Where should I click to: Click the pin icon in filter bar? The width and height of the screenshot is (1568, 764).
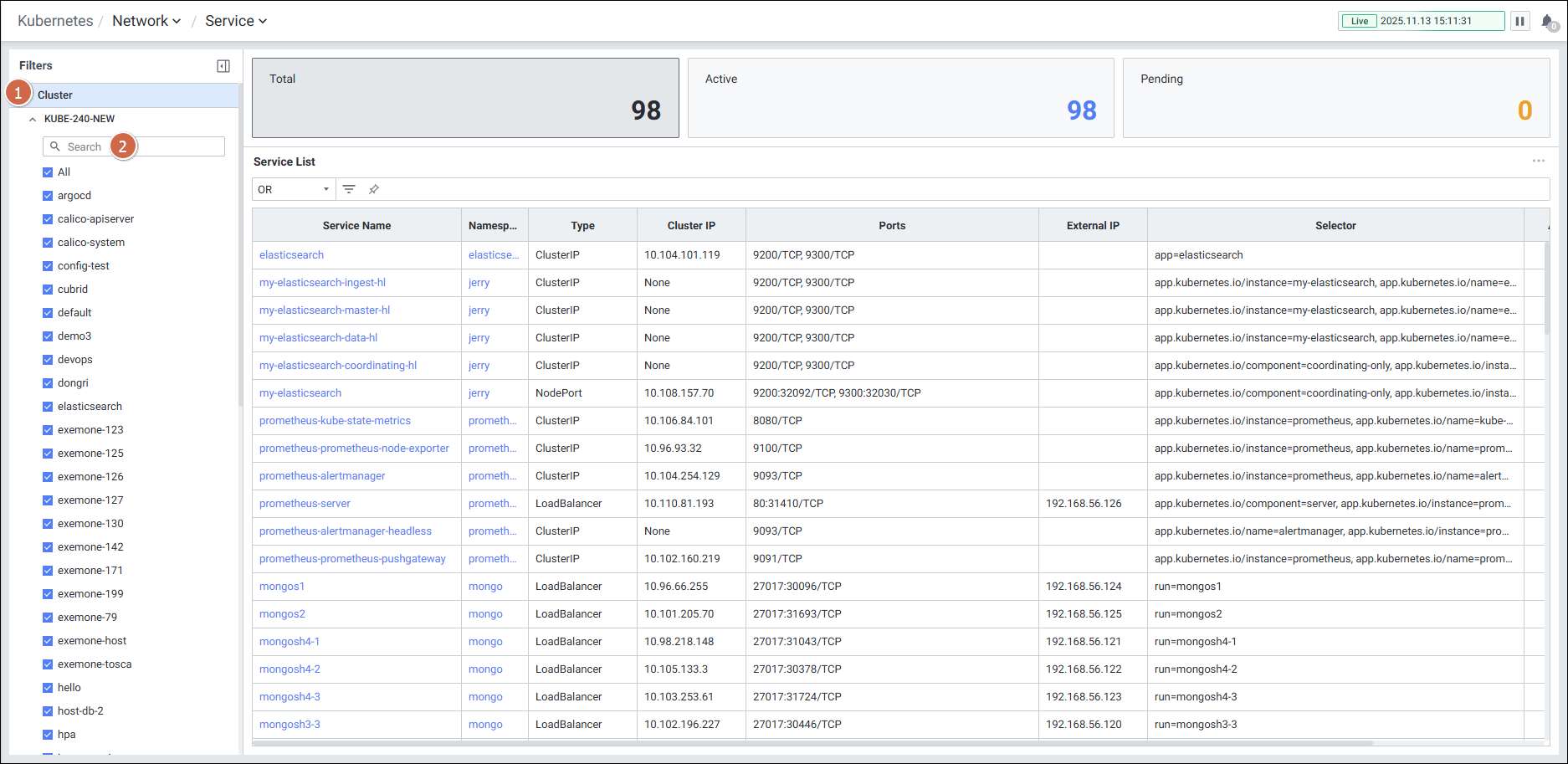(x=374, y=189)
